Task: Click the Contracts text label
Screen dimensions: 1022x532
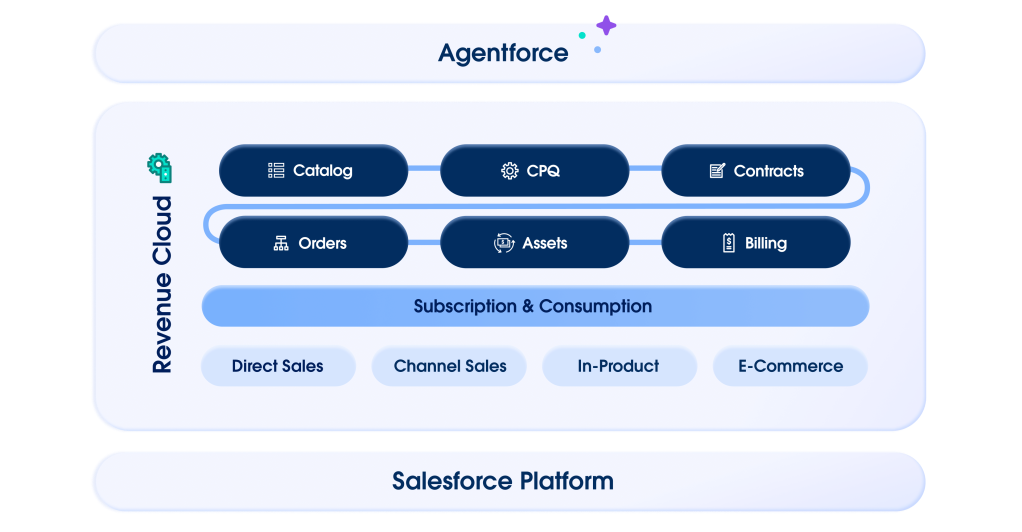Action: click(x=768, y=171)
